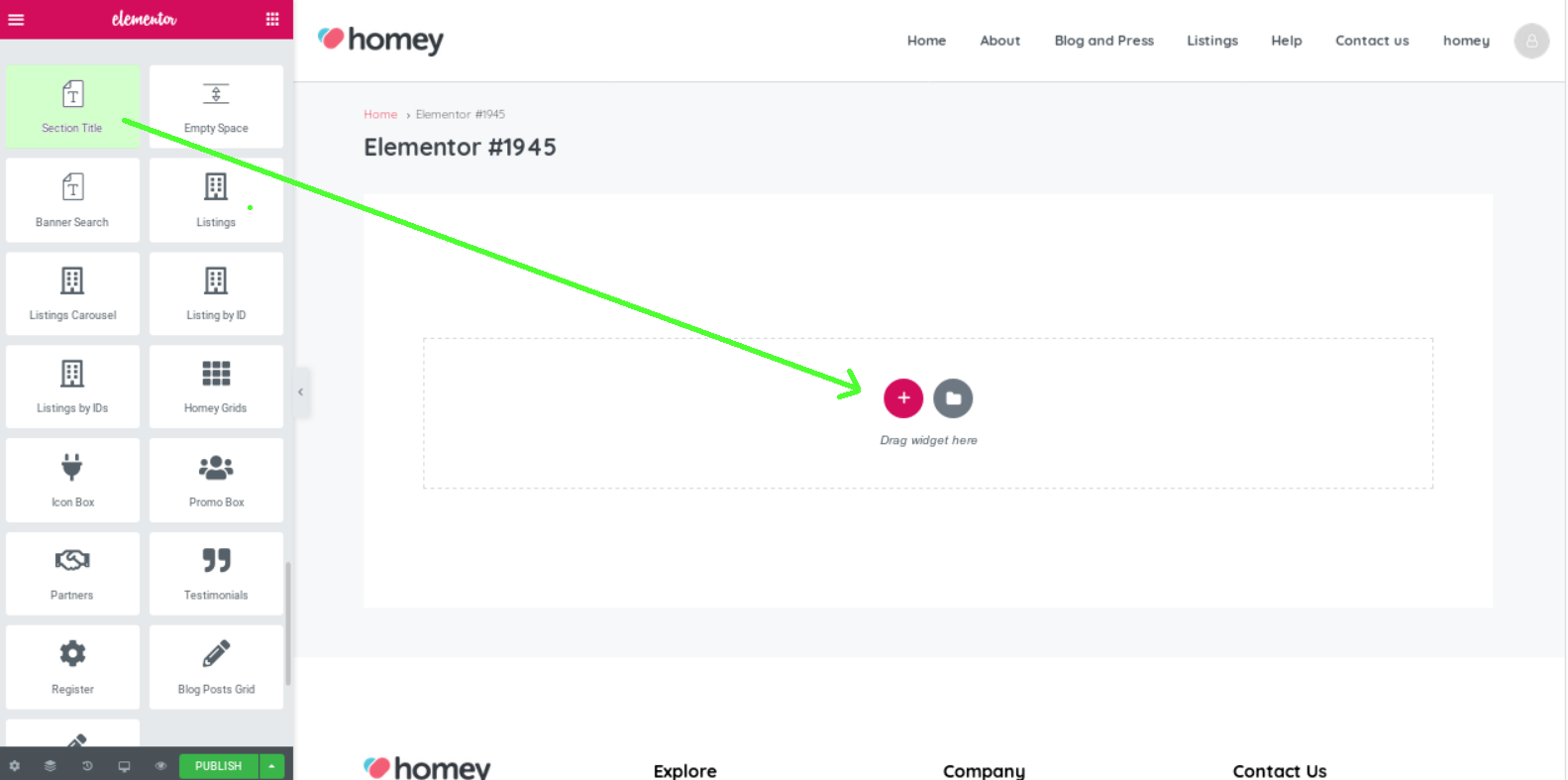Click the Contact Us footer heading
Image resolution: width=1568 pixels, height=780 pixels.
(x=1279, y=771)
